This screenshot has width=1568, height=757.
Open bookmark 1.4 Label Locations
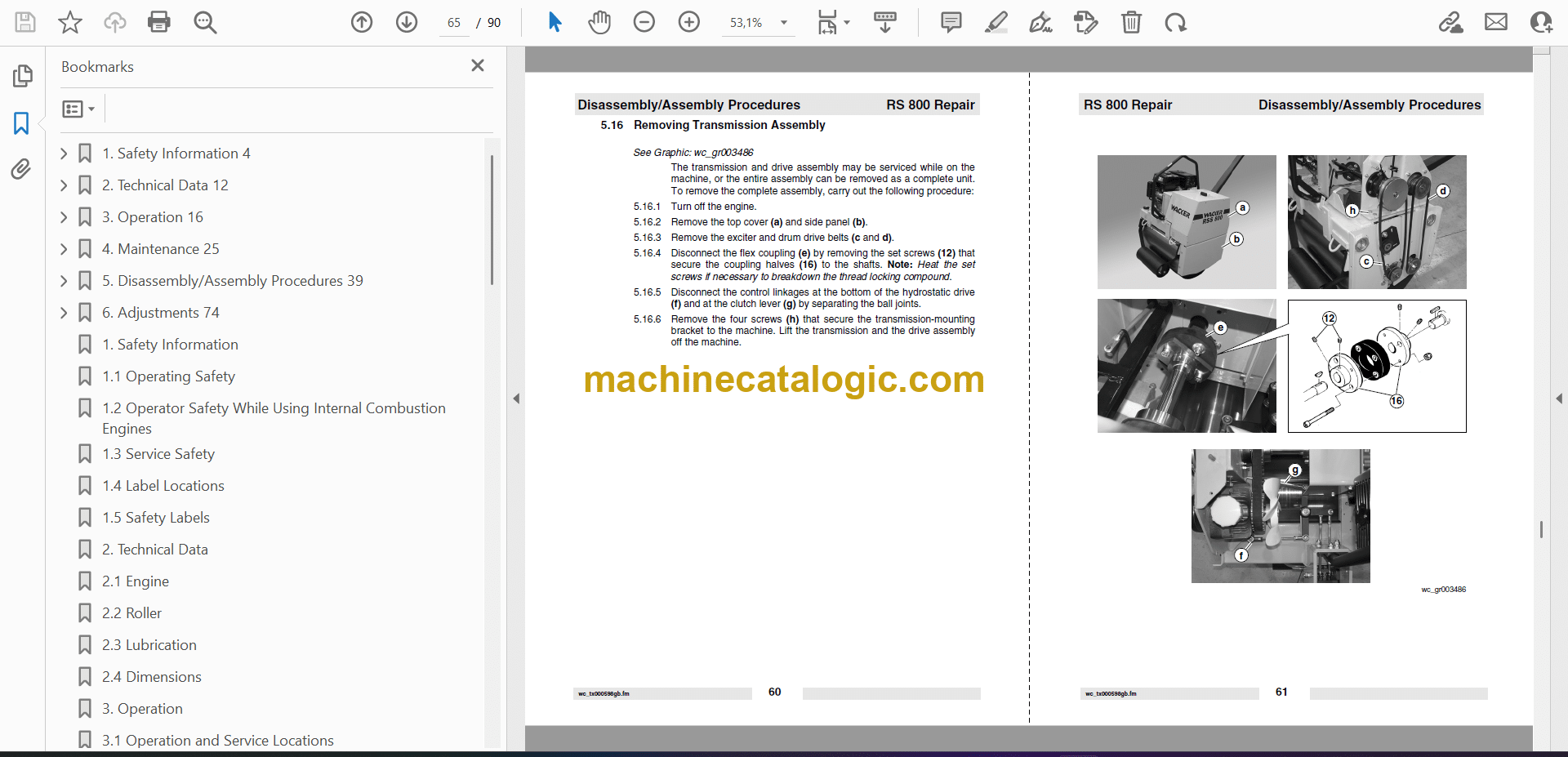pos(163,486)
